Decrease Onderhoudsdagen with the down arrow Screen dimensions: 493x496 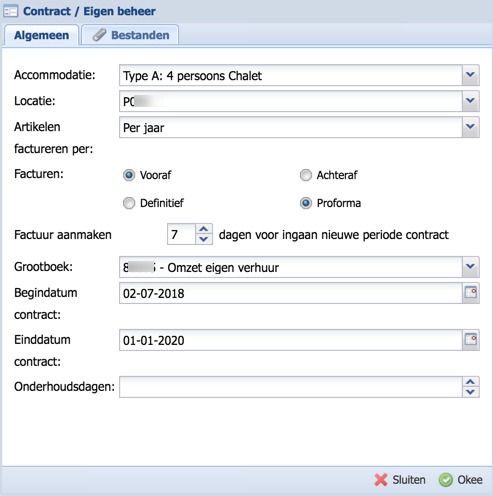(x=471, y=392)
